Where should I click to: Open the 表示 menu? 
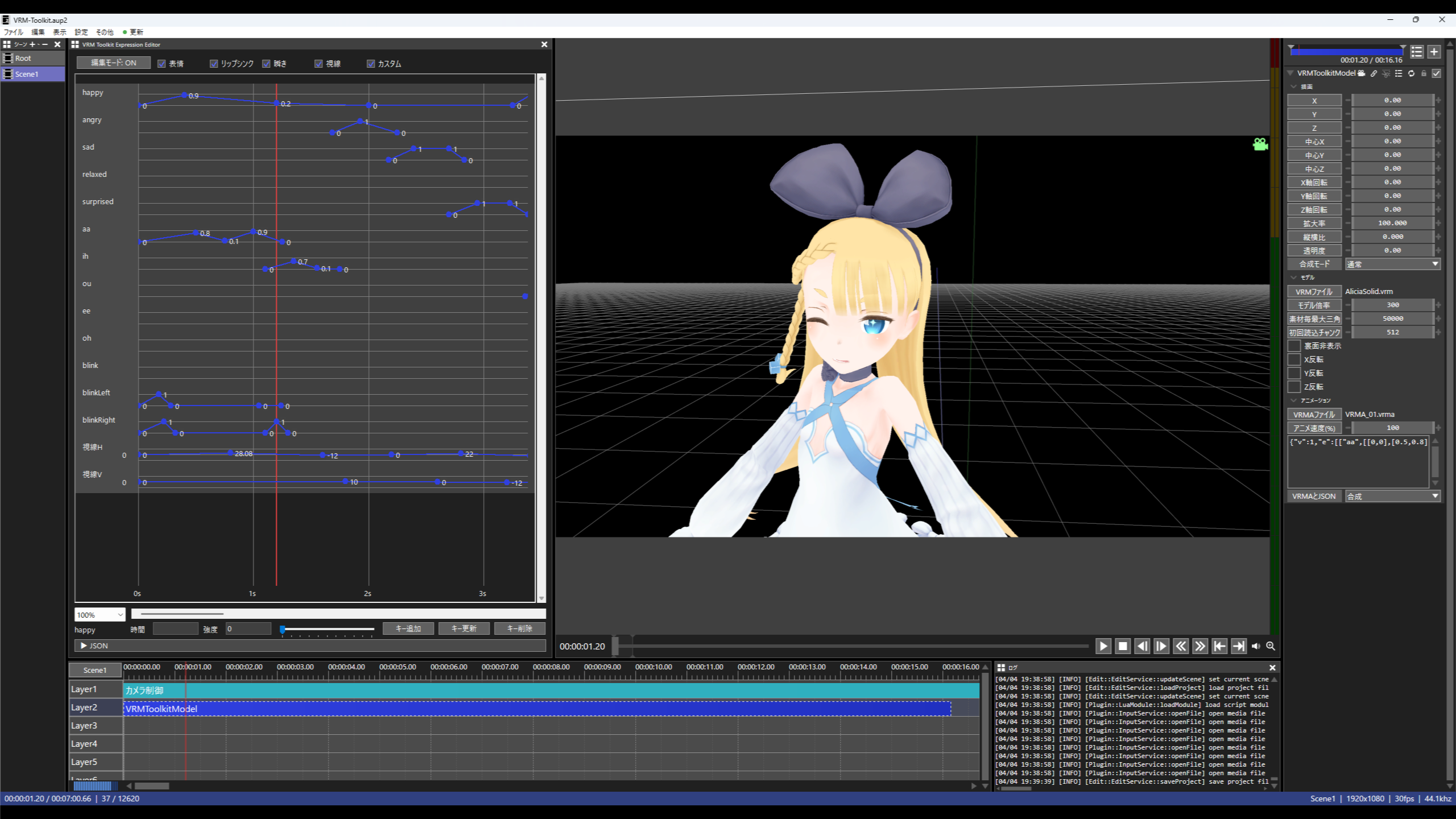[x=60, y=32]
